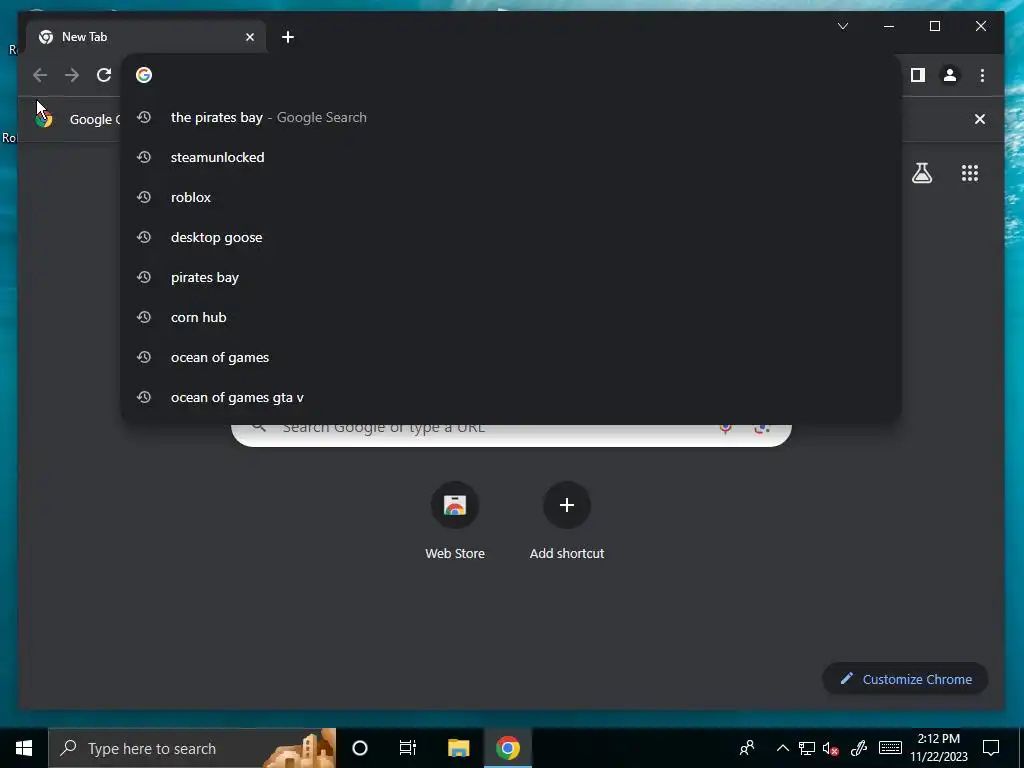The width and height of the screenshot is (1024, 768).
Task: Click the browser forward arrow
Action: 72,75
